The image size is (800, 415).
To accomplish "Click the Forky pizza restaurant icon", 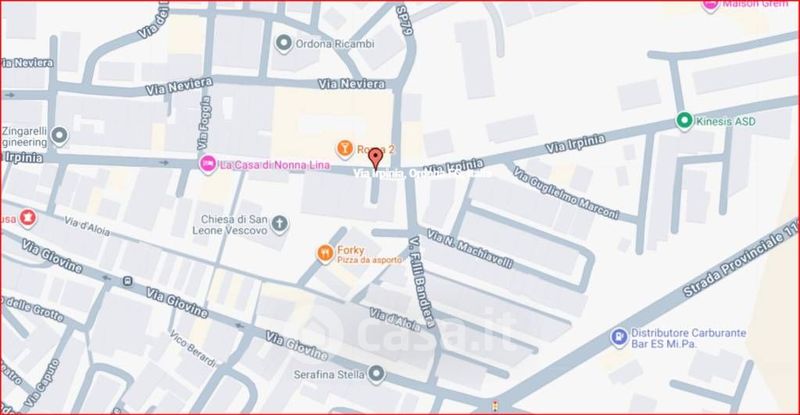I will click(325, 253).
